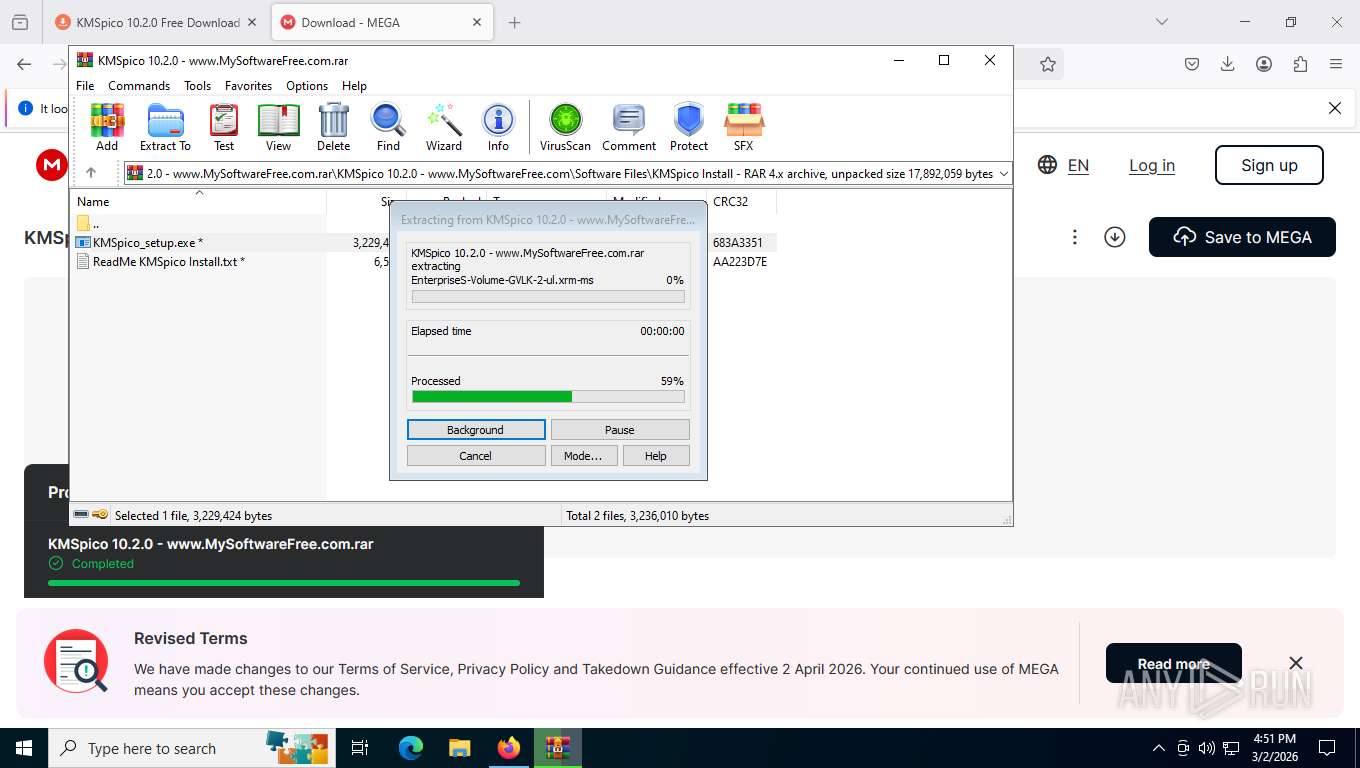Select the parent folder ".." entry
The height and width of the screenshot is (768, 1360).
[x=88, y=223]
